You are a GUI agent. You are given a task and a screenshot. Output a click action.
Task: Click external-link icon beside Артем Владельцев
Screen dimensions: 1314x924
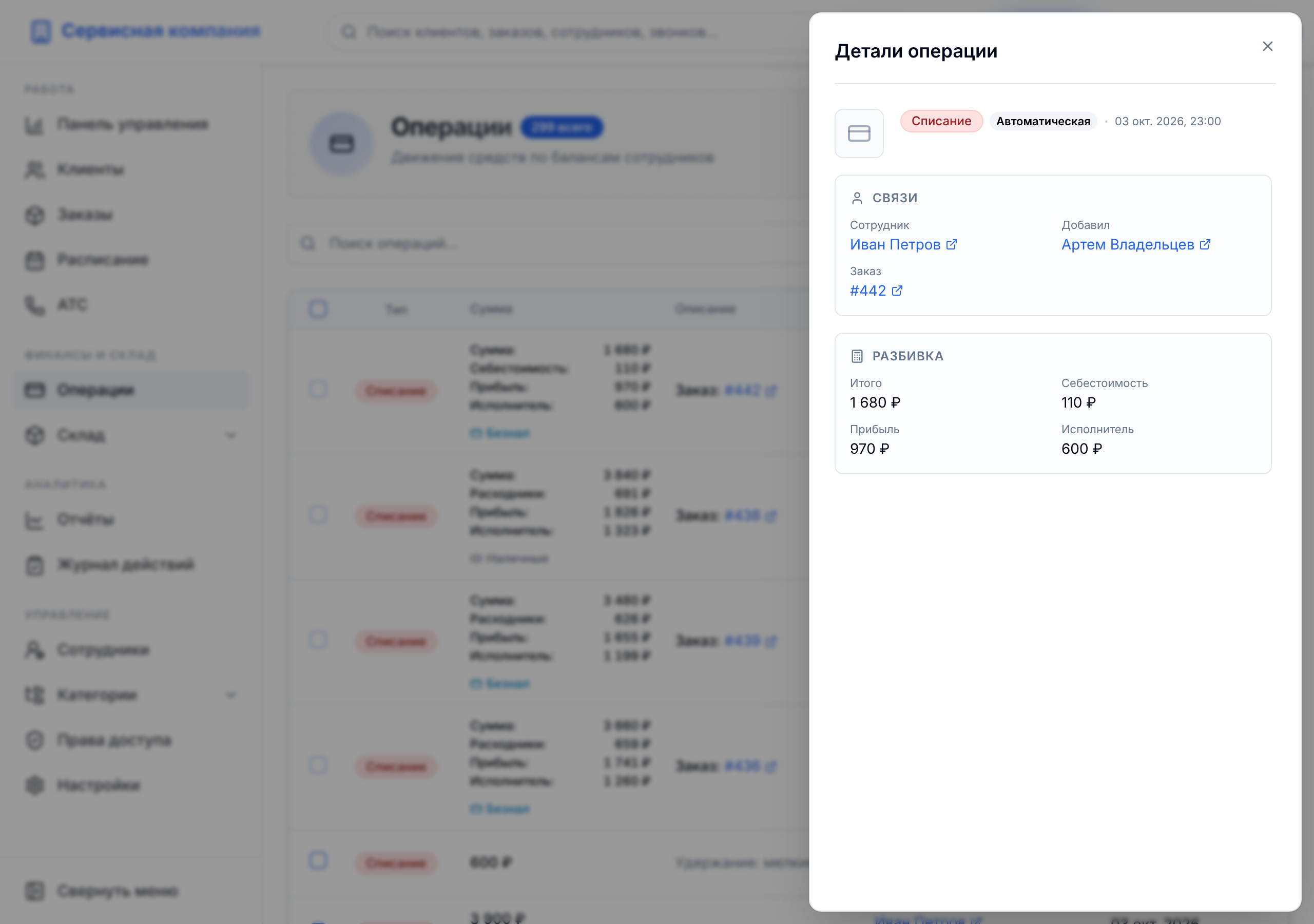click(1205, 244)
